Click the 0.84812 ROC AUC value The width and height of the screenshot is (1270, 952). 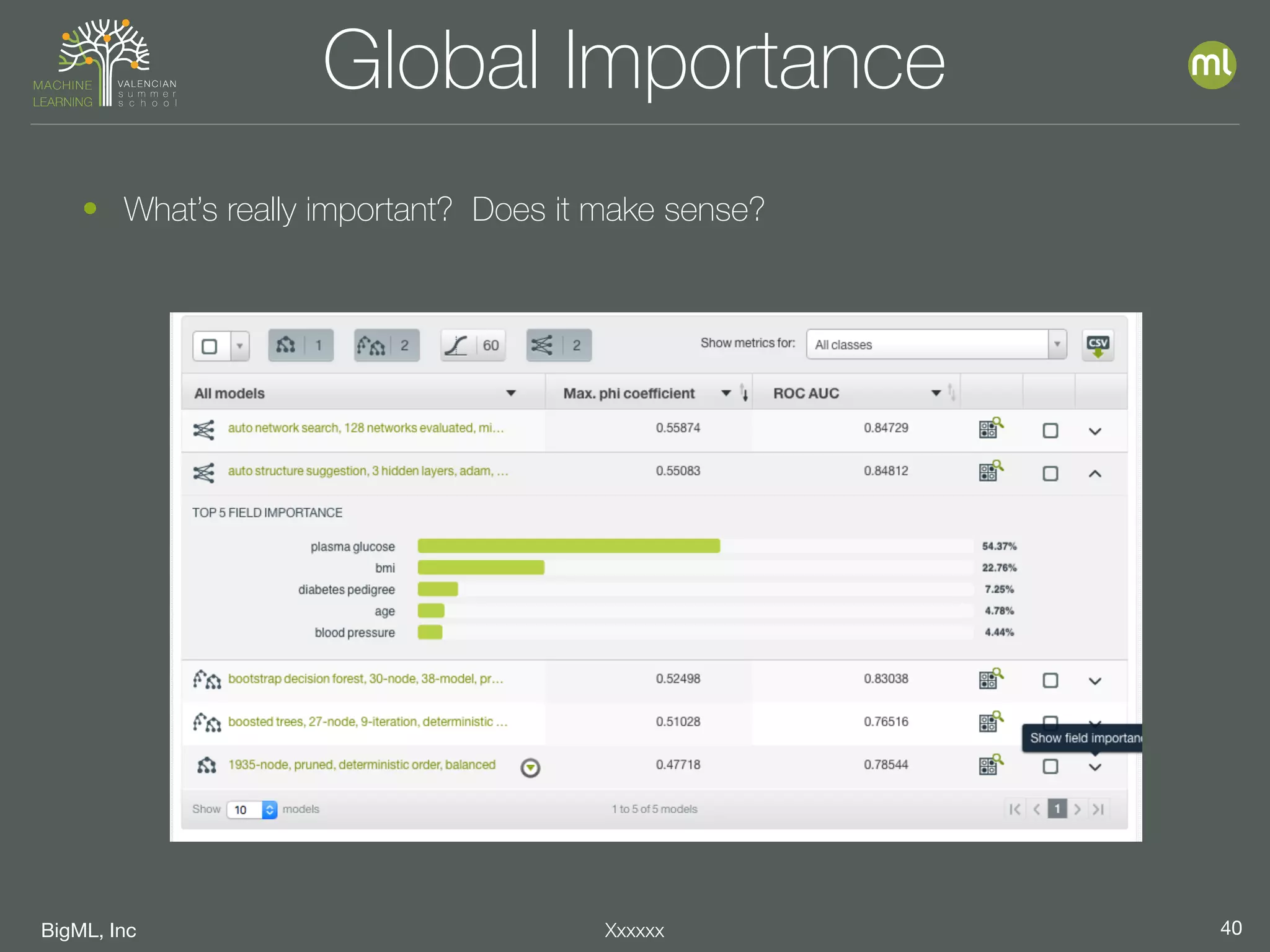(886, 471)
